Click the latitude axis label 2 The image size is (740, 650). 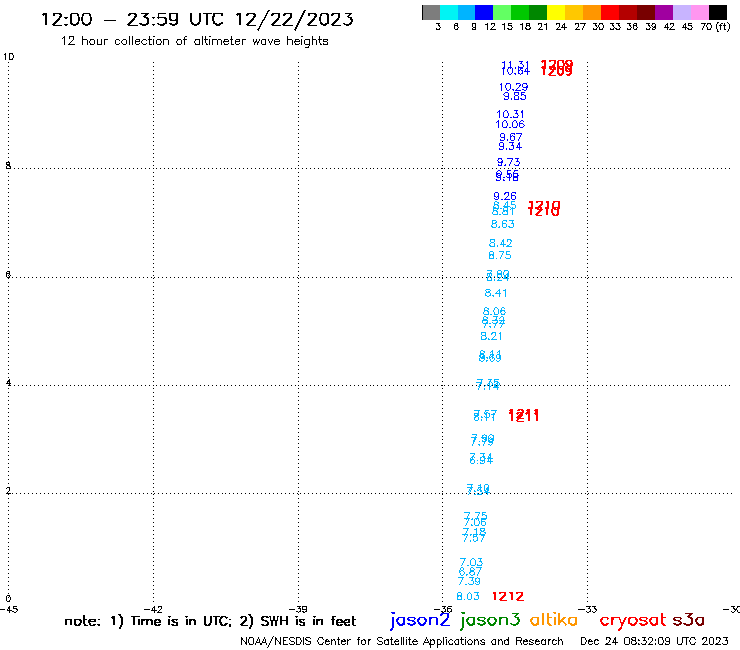pyautogui.click(x=8, y=491)
